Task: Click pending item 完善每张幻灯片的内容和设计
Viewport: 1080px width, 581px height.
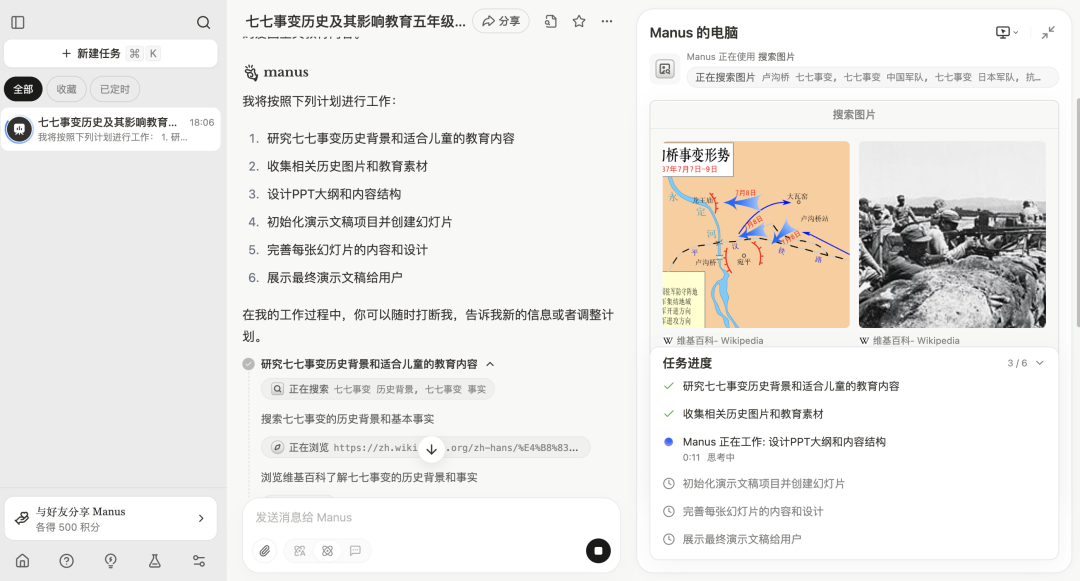Action: tap(753, 511)
